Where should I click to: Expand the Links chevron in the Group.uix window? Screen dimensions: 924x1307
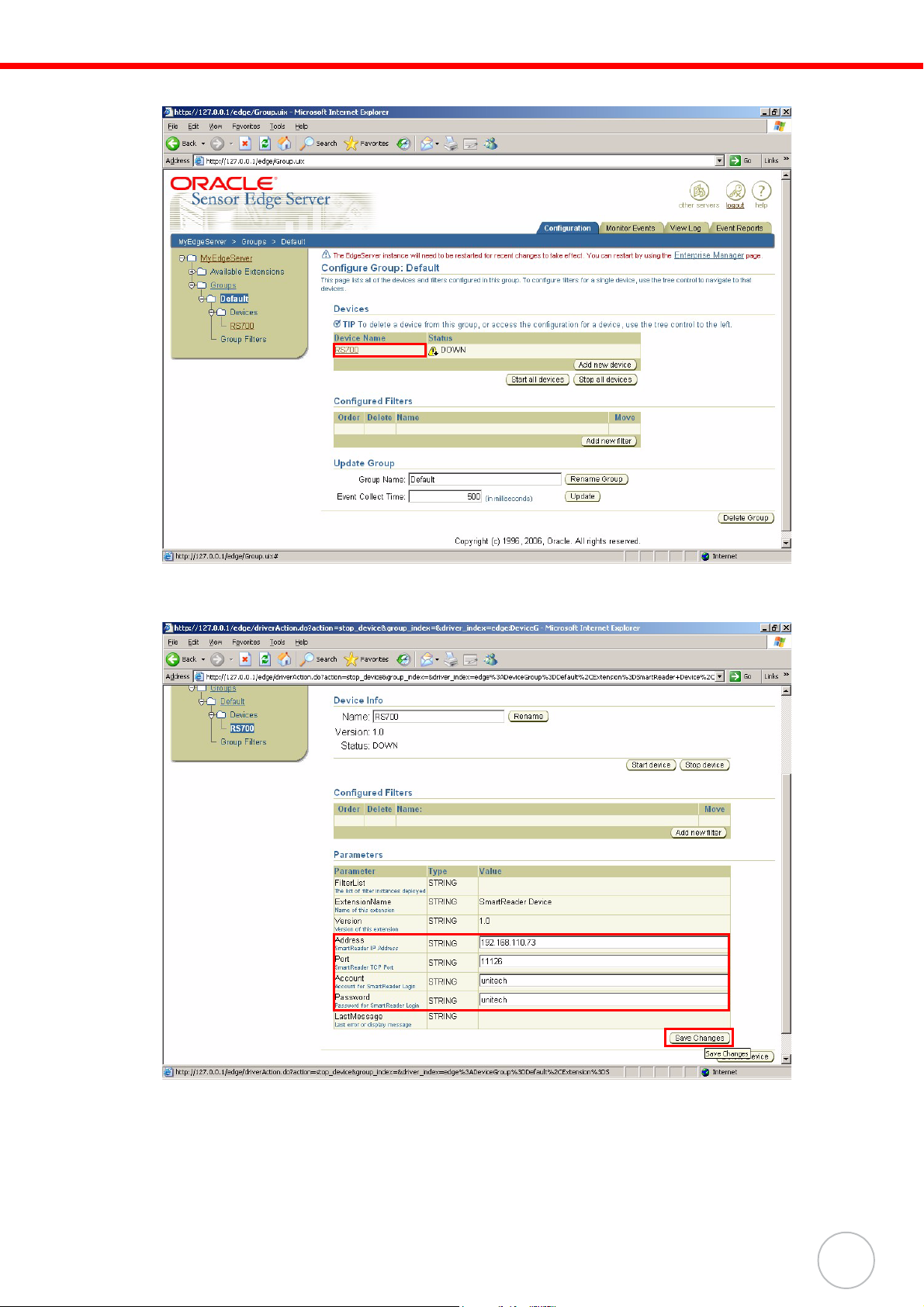pyautogui.click(x=786, y=160)
